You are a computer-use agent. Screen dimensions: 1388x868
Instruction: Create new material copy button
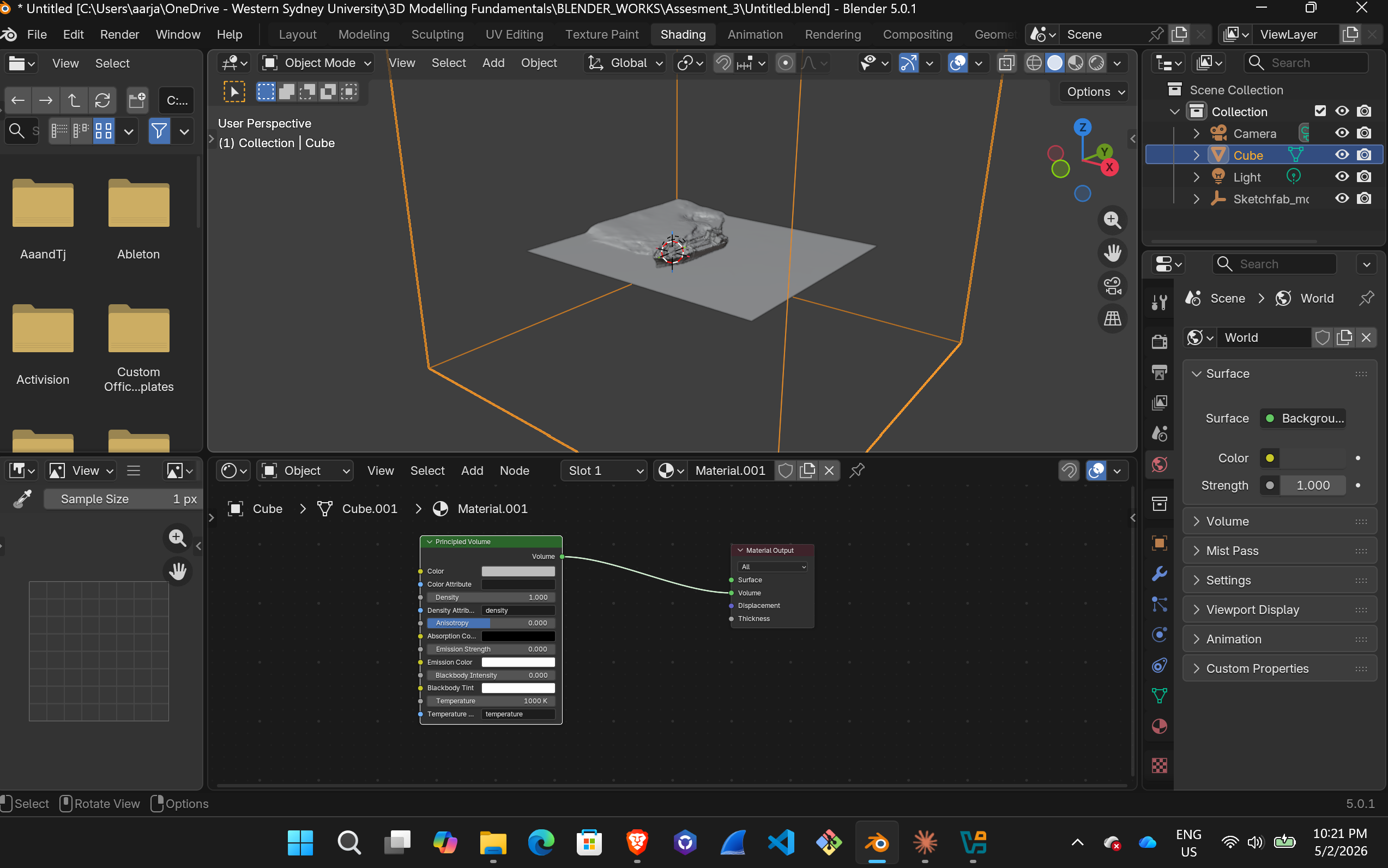[x=807, y=471]
